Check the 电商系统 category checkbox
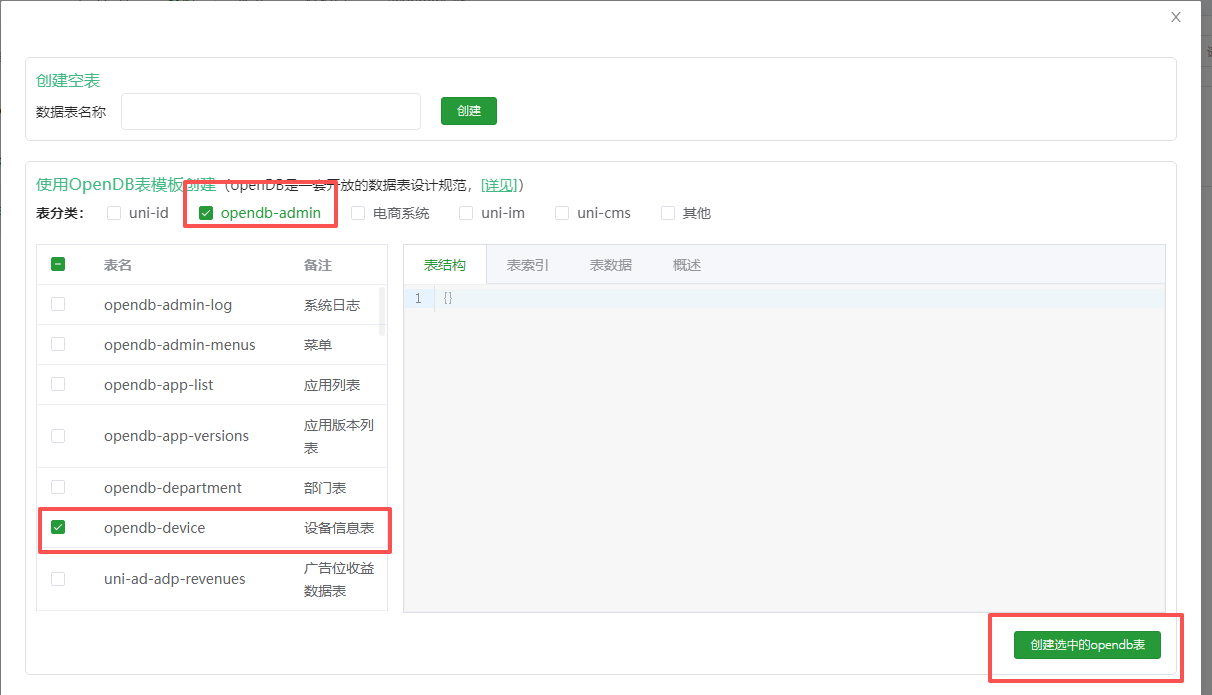Image resolution: width=1212 pixels, height=695 pixels. 358,213
